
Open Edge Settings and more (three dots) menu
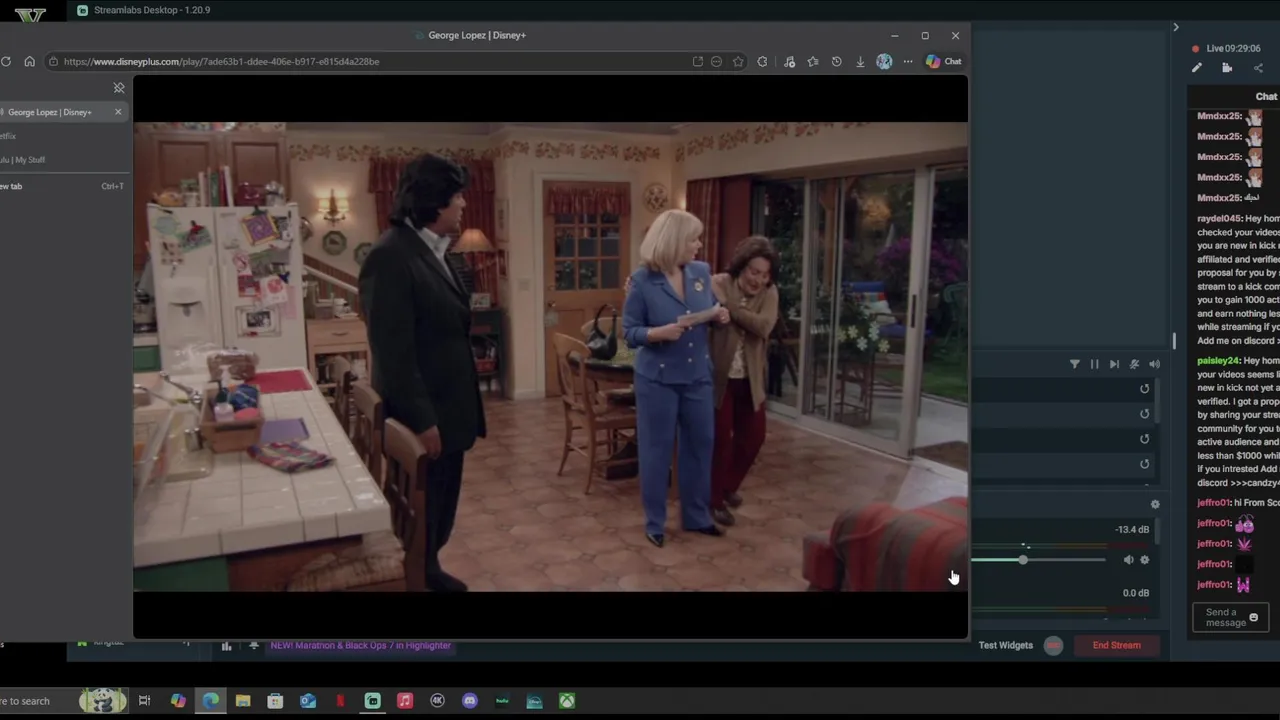[x=908, y=62]
